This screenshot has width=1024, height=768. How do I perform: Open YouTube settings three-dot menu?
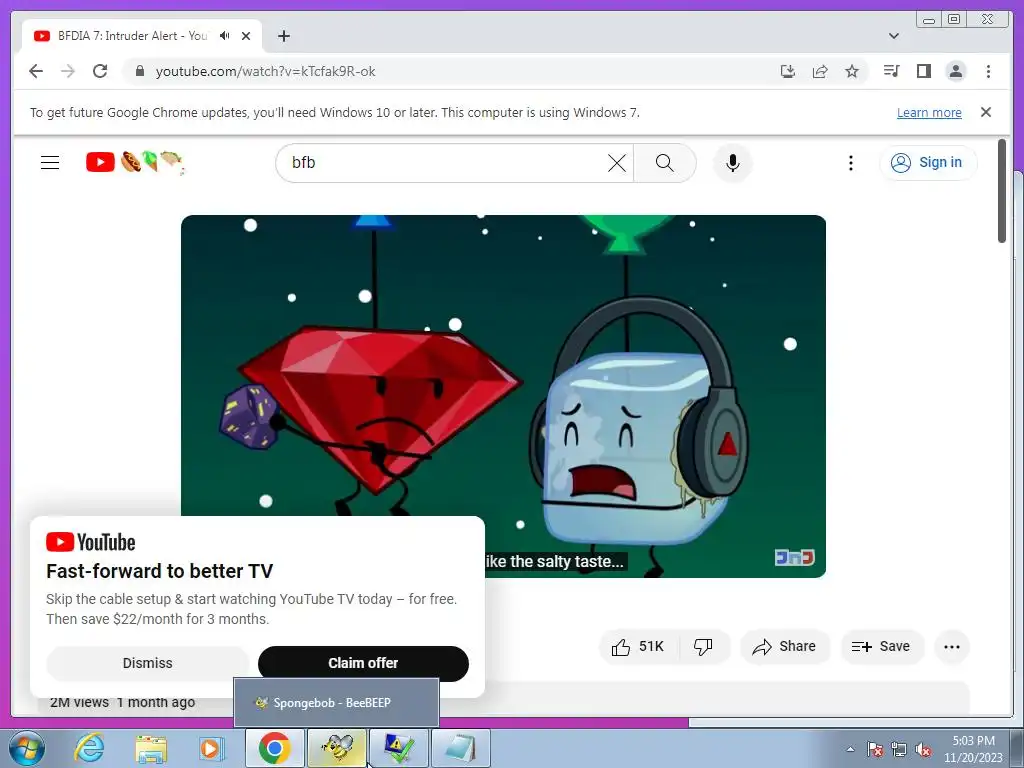[x=850, y=163]
